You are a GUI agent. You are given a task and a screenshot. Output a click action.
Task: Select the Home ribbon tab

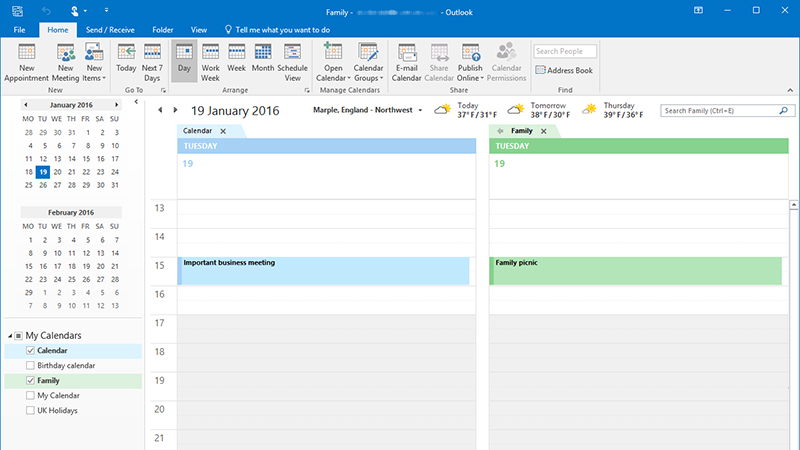[x=58, y=30]
